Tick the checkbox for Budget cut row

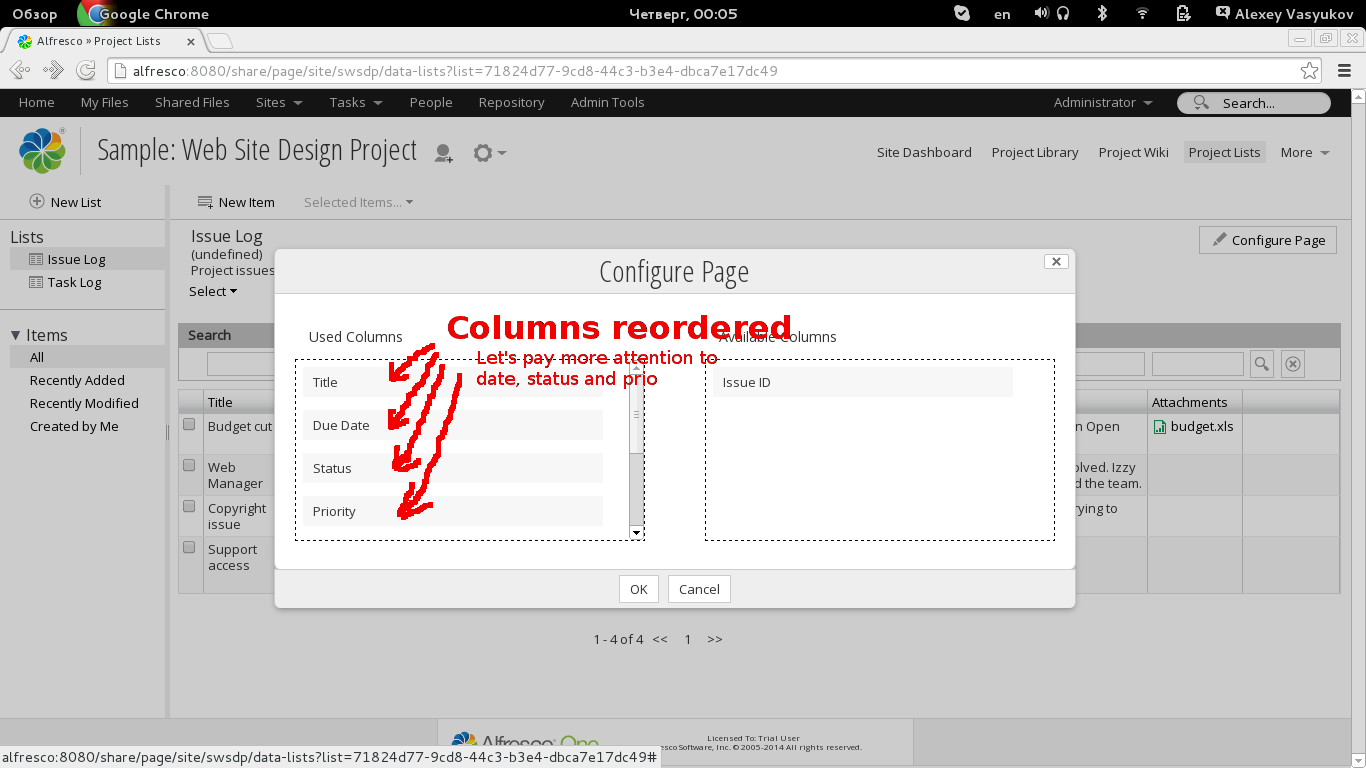point(189,424)
